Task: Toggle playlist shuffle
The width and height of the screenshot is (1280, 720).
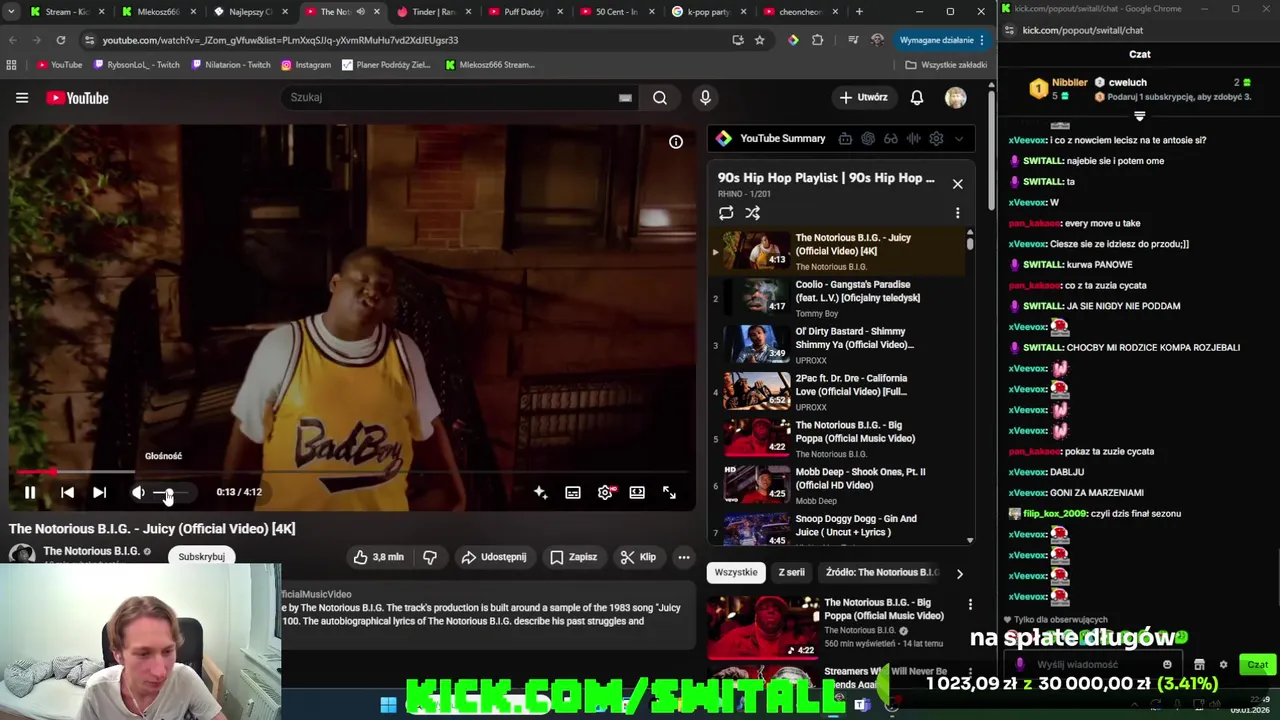Action: 753,213
